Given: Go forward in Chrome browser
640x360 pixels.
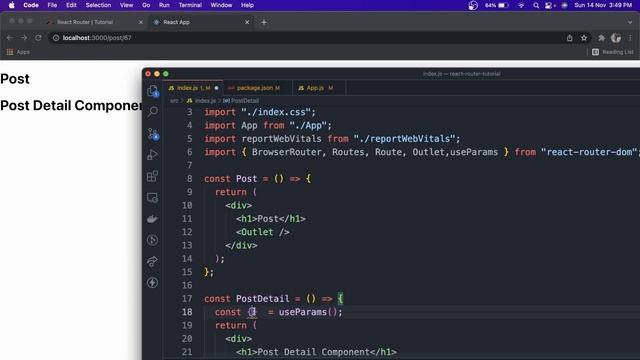Looking at the screenshot, I should pyautogui.click(x=24, y=38).
